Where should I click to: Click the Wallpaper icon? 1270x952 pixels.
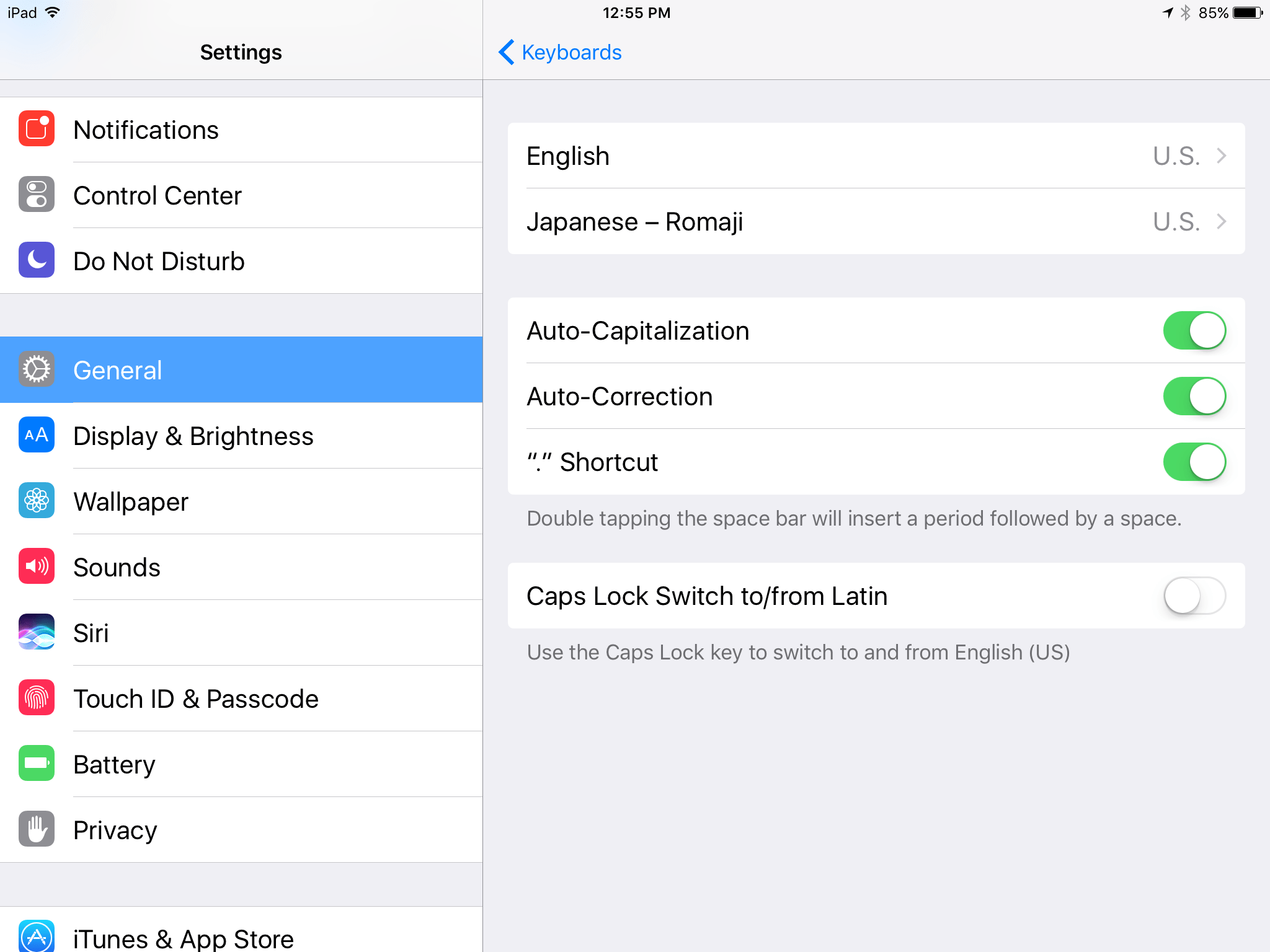click(36, 501)
